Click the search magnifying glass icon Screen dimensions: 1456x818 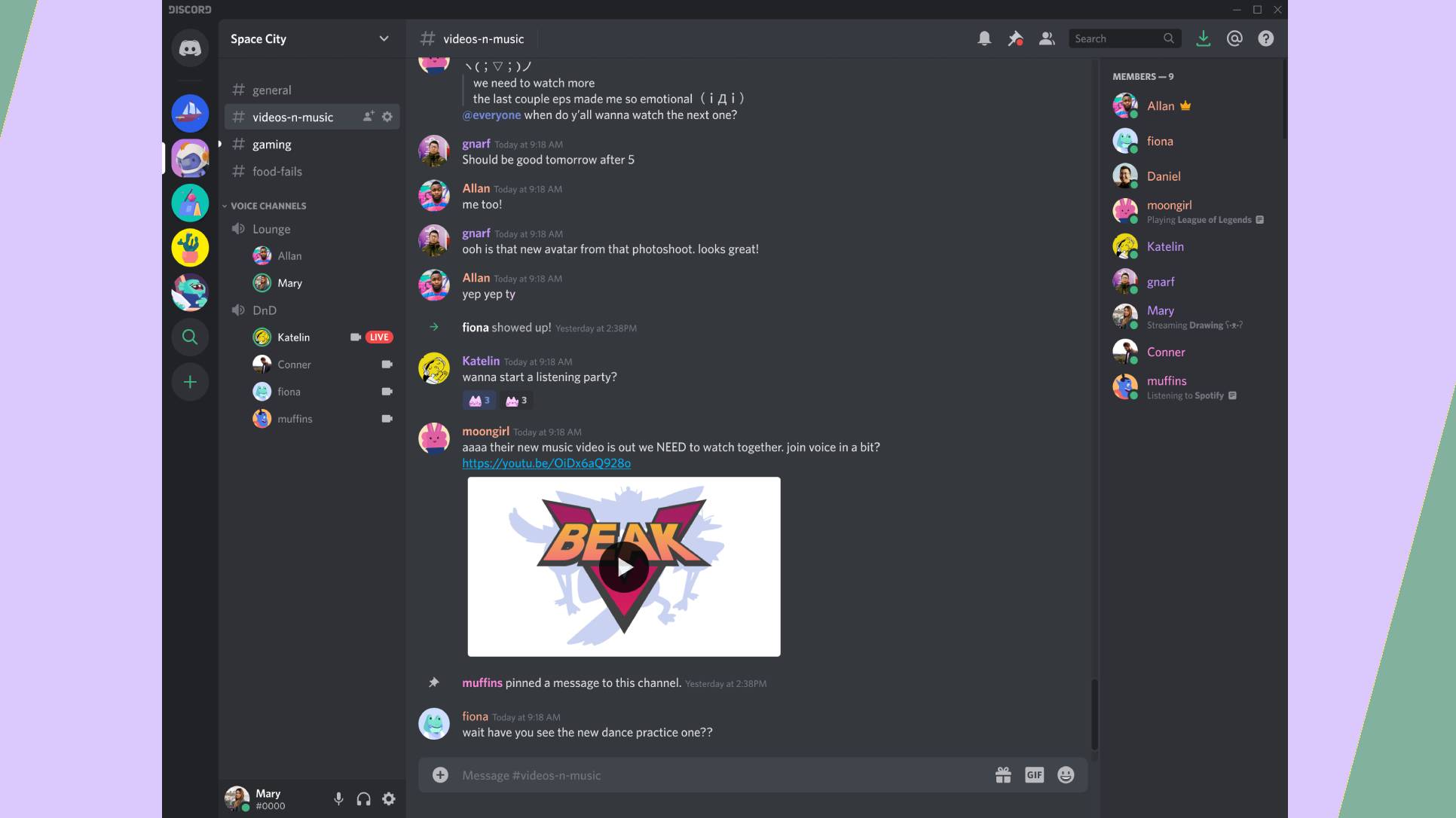(1168, 38)
